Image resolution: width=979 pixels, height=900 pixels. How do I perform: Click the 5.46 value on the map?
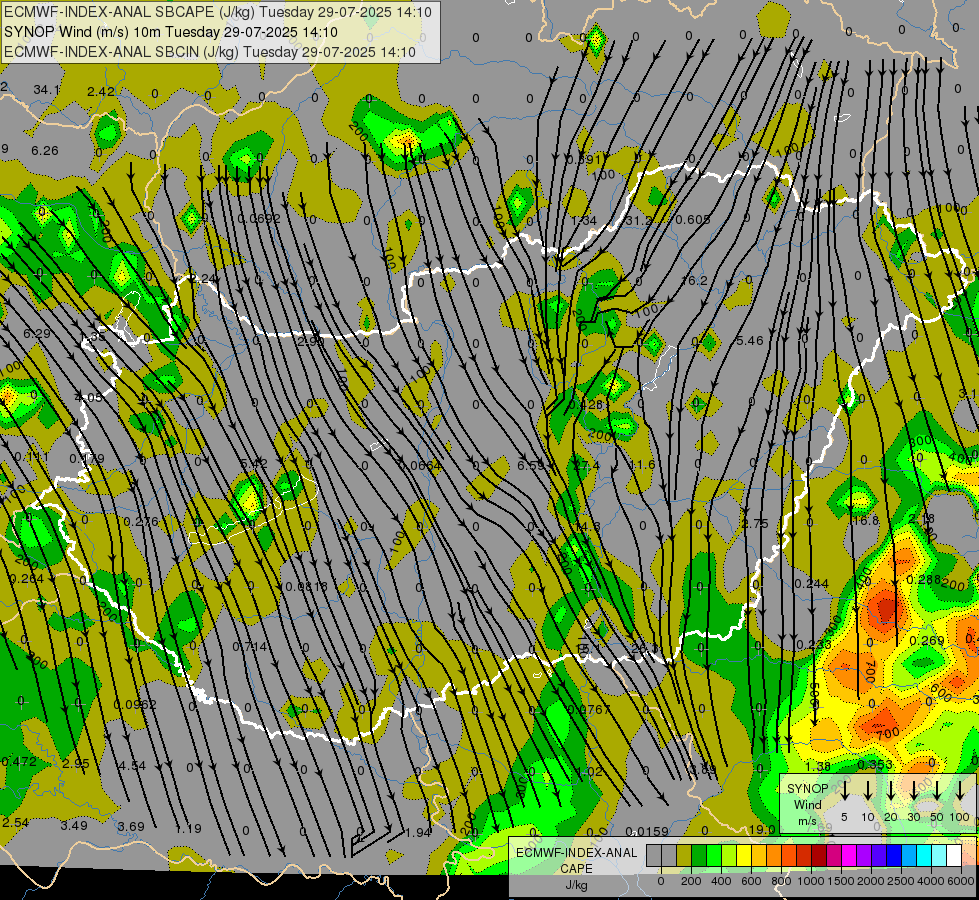750,340
